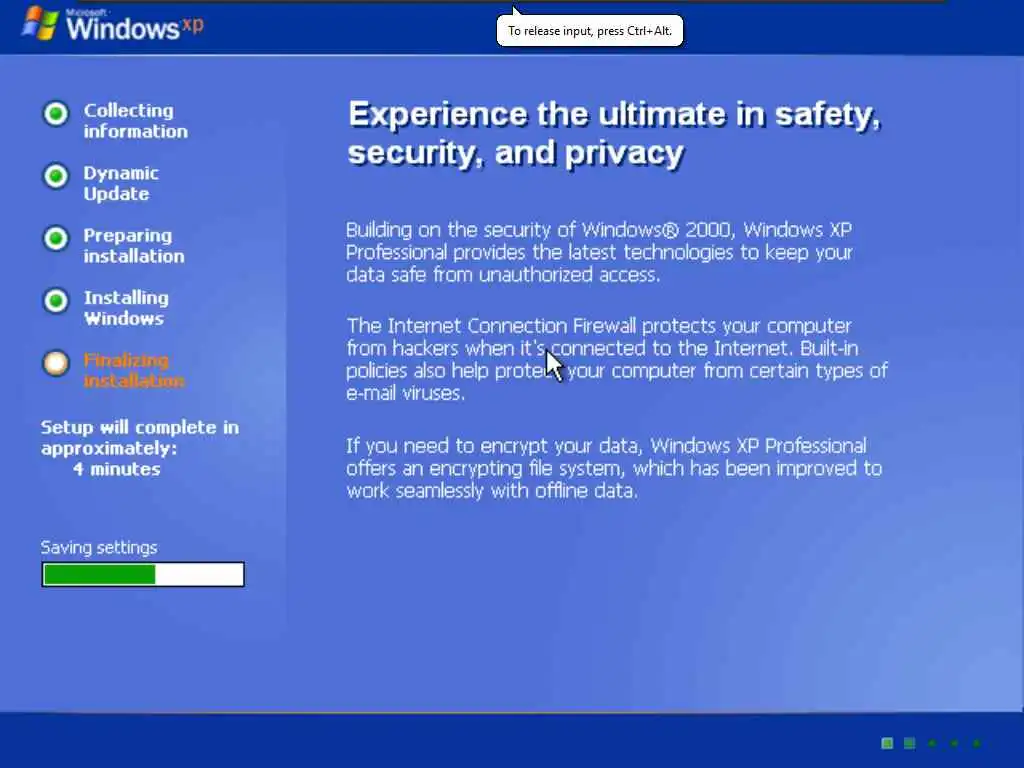The height and width of the screenshot is (768, 1024).
Task: Click the Windows XP logo flag
Action: pos(39,24)
